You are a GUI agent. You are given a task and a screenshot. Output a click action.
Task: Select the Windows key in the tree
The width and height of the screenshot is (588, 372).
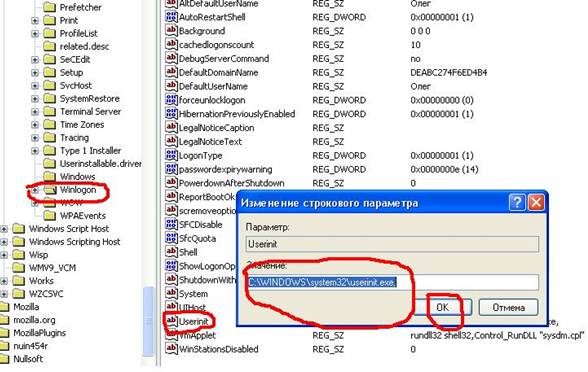click(x=77, y=177)
